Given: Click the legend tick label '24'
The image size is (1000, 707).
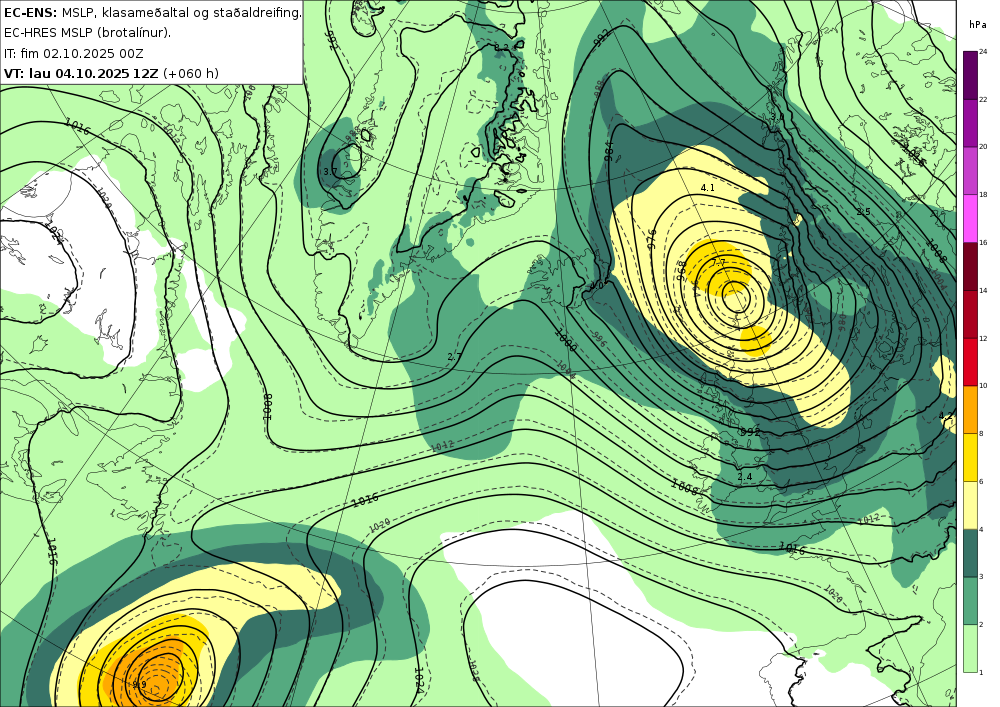Looking at the screenshot, I should tap(983, 52).
